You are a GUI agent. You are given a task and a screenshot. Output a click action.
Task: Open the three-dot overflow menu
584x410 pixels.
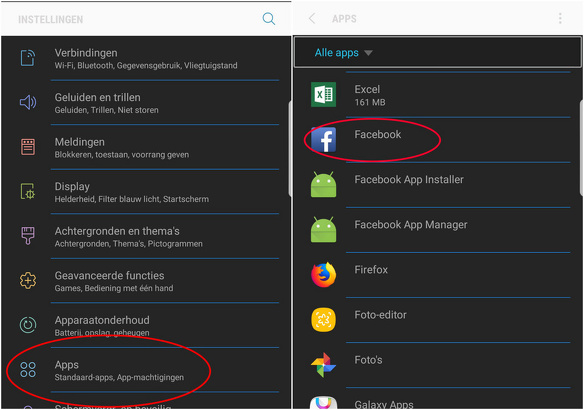(560, 18)
